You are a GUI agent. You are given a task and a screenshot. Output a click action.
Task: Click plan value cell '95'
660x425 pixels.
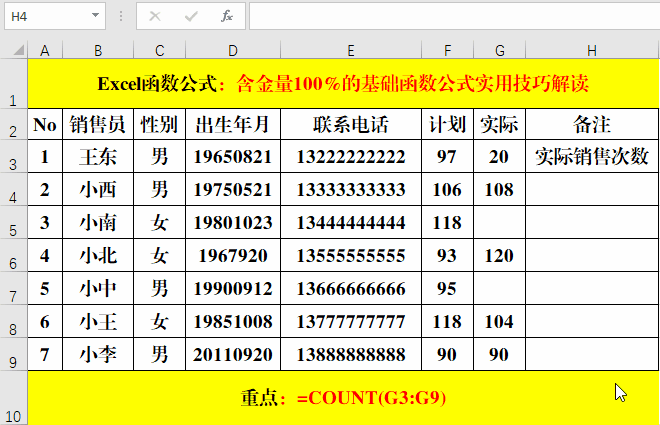point(447,288)
